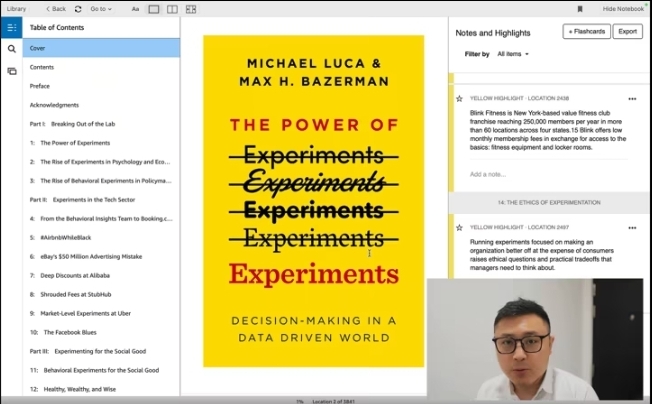This screenshot has height=404, width=652.
Task: Create flashcards with + Flashcards button
Action: [x=586, y=32]
